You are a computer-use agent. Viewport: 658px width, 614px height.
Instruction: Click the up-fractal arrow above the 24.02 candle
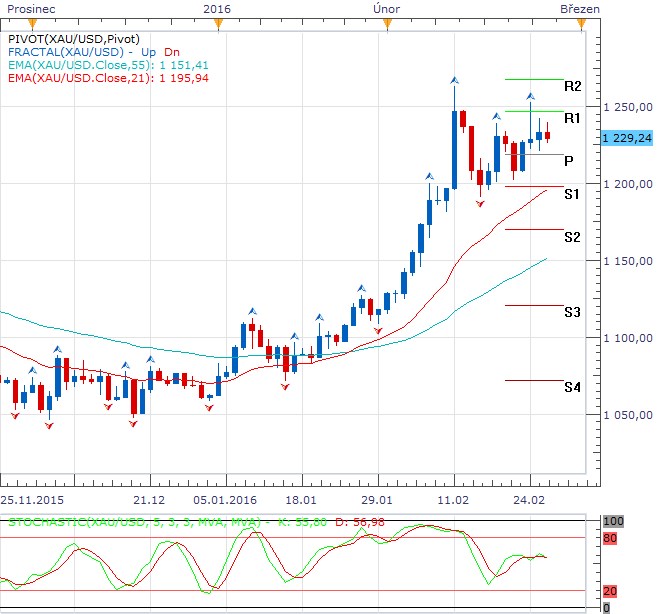pyautogui.click(x=530, y=96)
